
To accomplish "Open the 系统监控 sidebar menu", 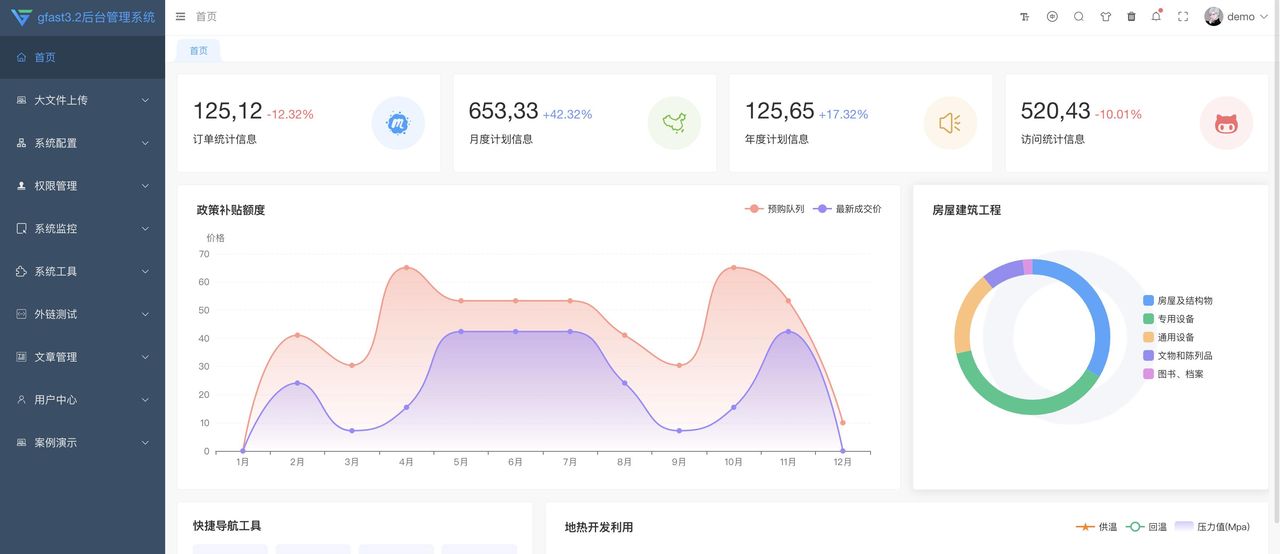I will tap(82, 229).
